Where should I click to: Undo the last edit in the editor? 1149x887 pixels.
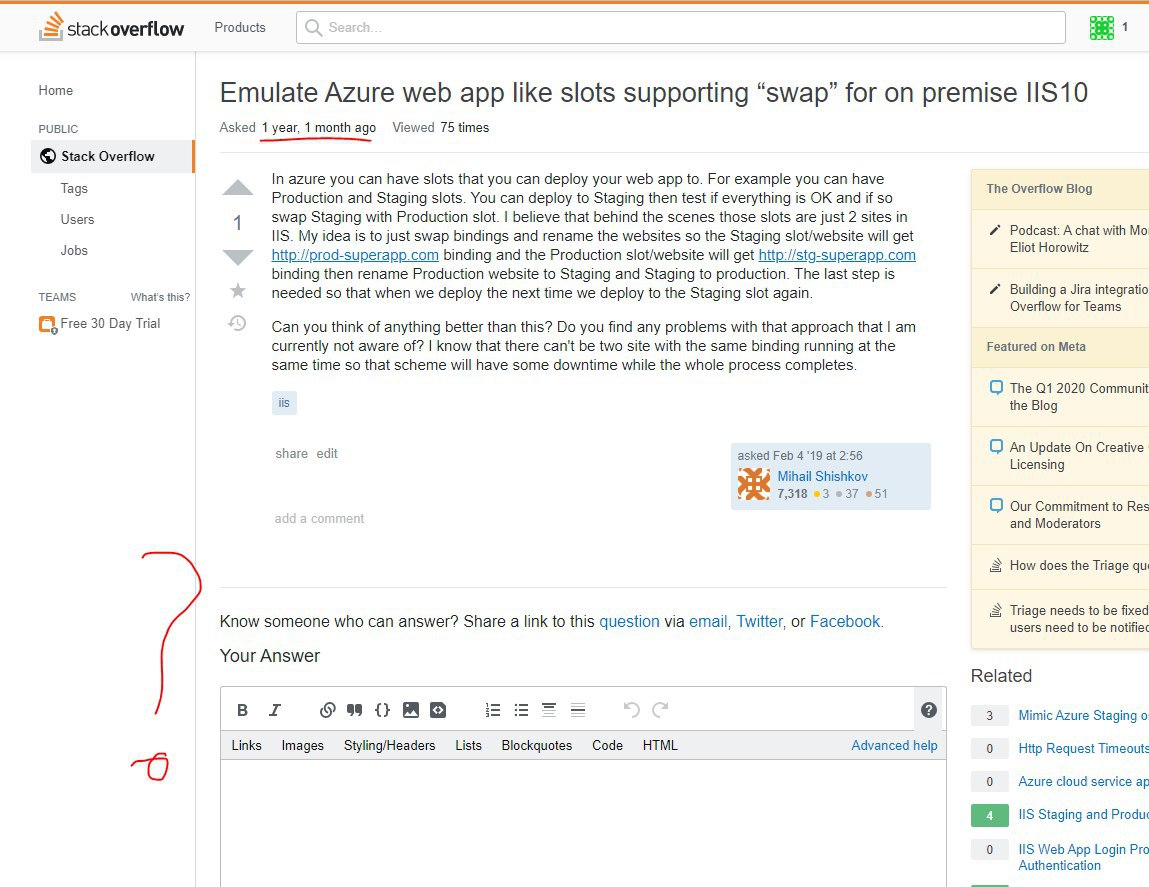pos(632,710)
